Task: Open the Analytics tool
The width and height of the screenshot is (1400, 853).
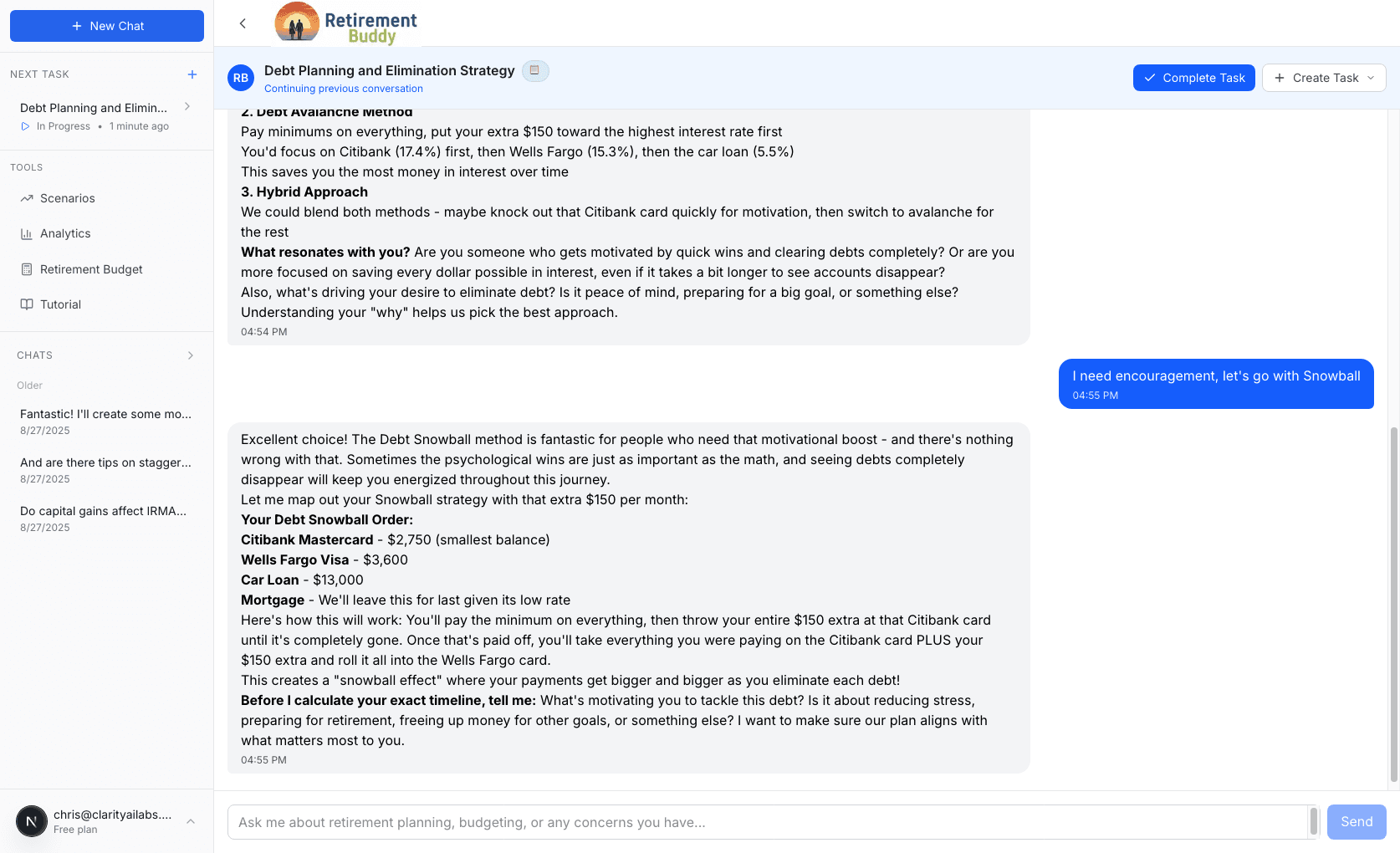Action: click(x=65, y=234)
